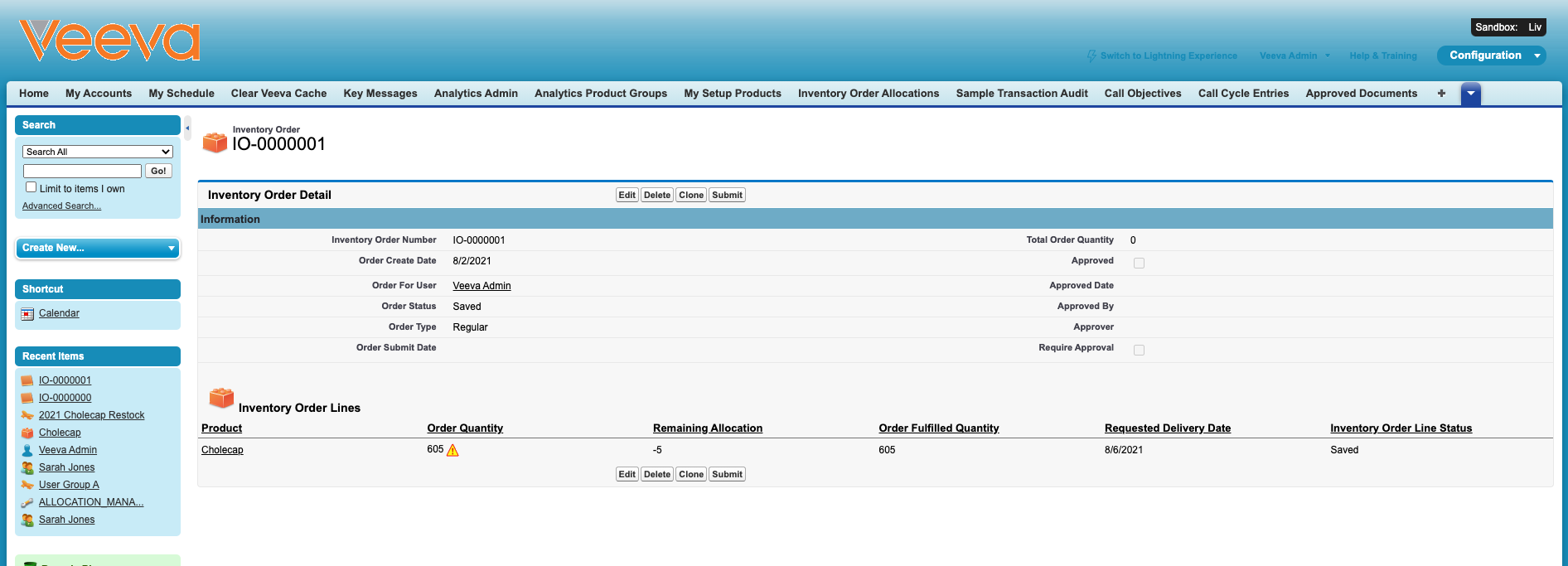The height and width of the screenshot is (566, 1568).
Task: Click the top Submit button
Action: tap(727, 195)
